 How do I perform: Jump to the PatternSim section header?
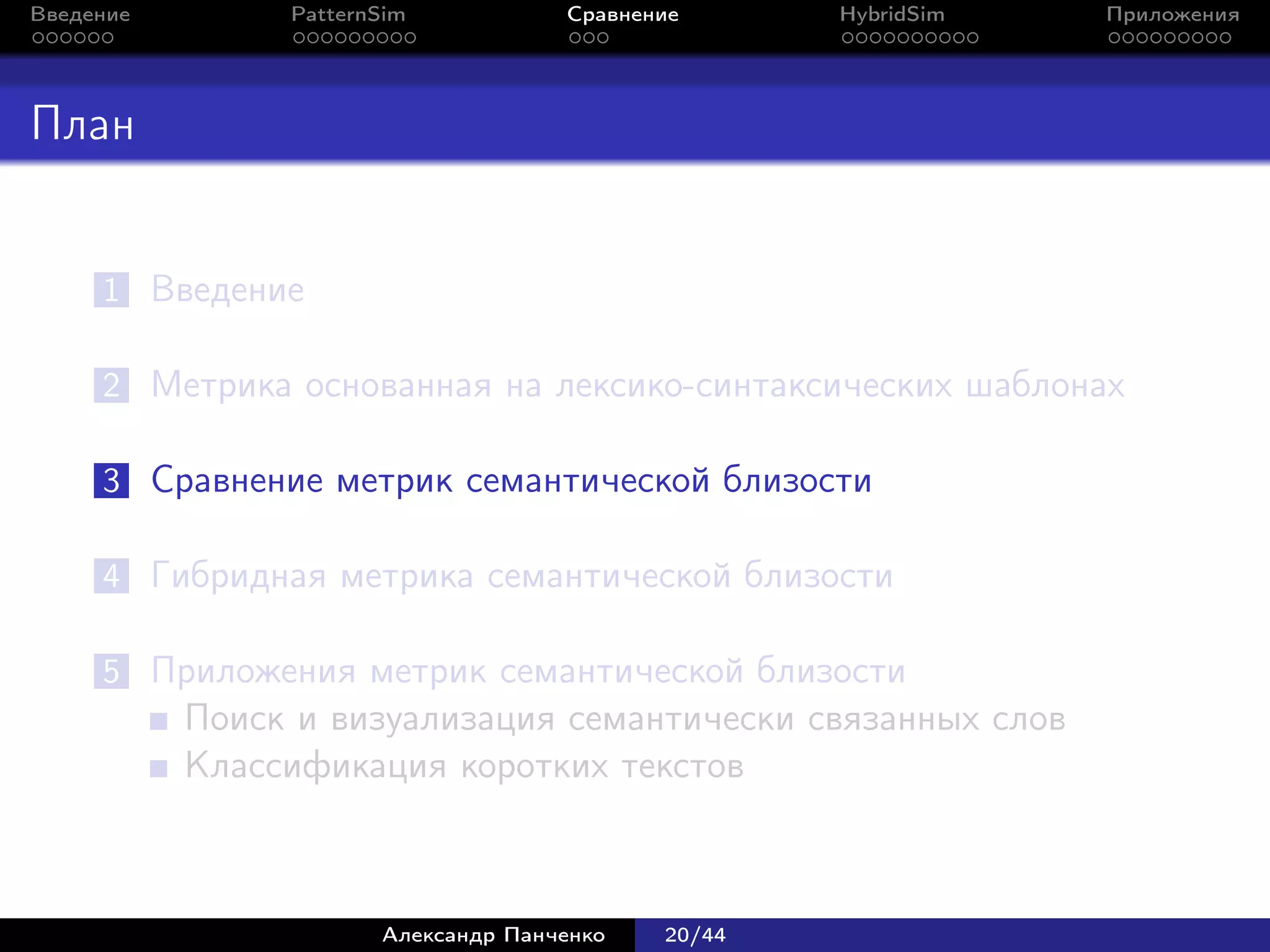pos(348,14)
